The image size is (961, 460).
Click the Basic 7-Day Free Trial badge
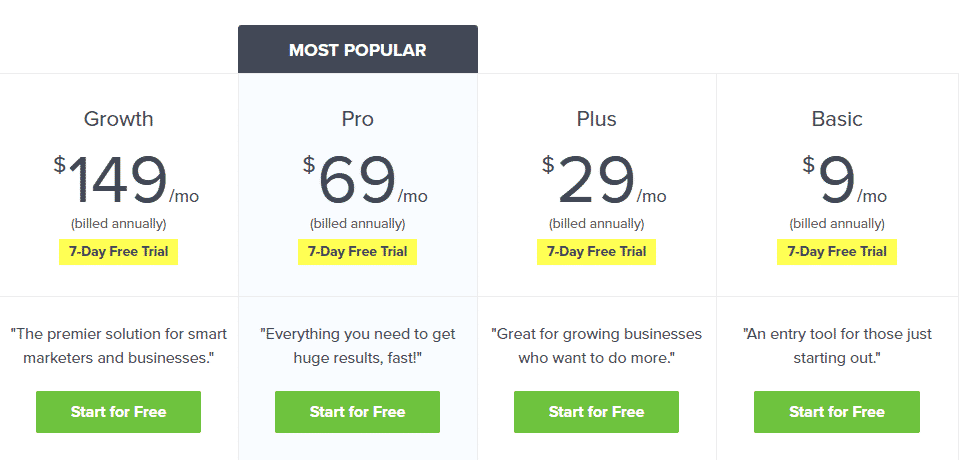836,251
